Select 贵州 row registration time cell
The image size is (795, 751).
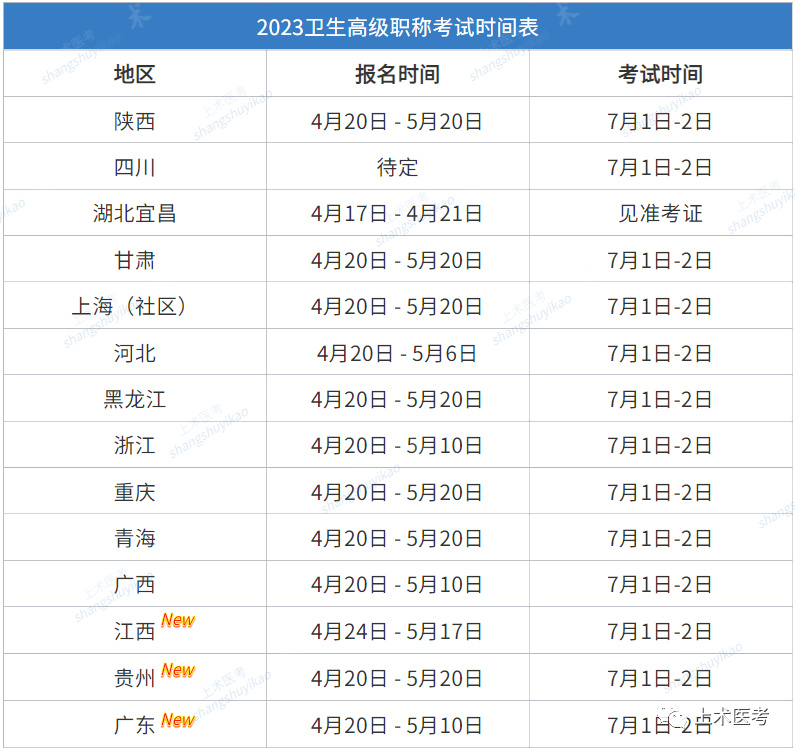[396, 678]
